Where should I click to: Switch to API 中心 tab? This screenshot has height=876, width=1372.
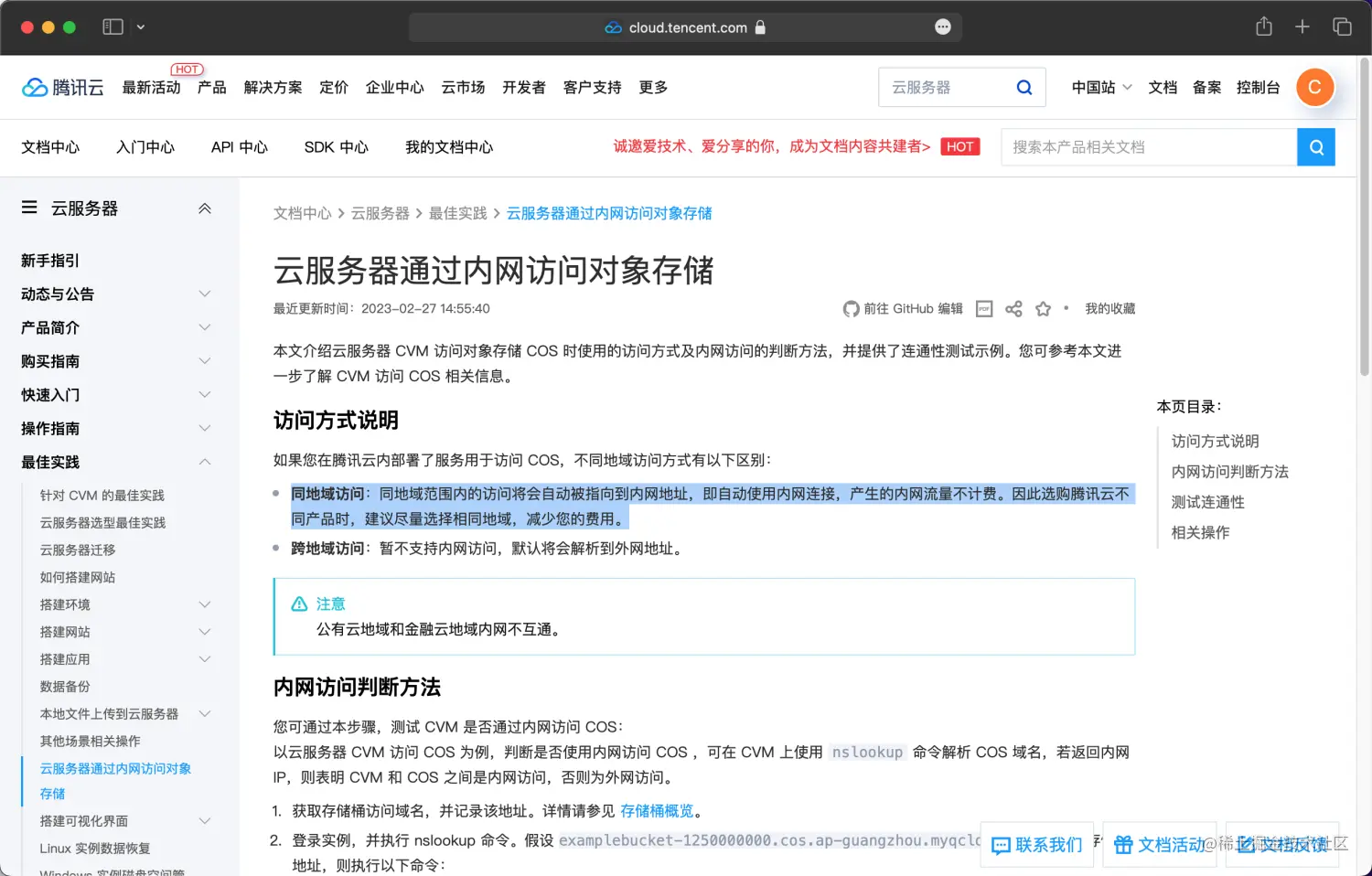coord(240,147)
